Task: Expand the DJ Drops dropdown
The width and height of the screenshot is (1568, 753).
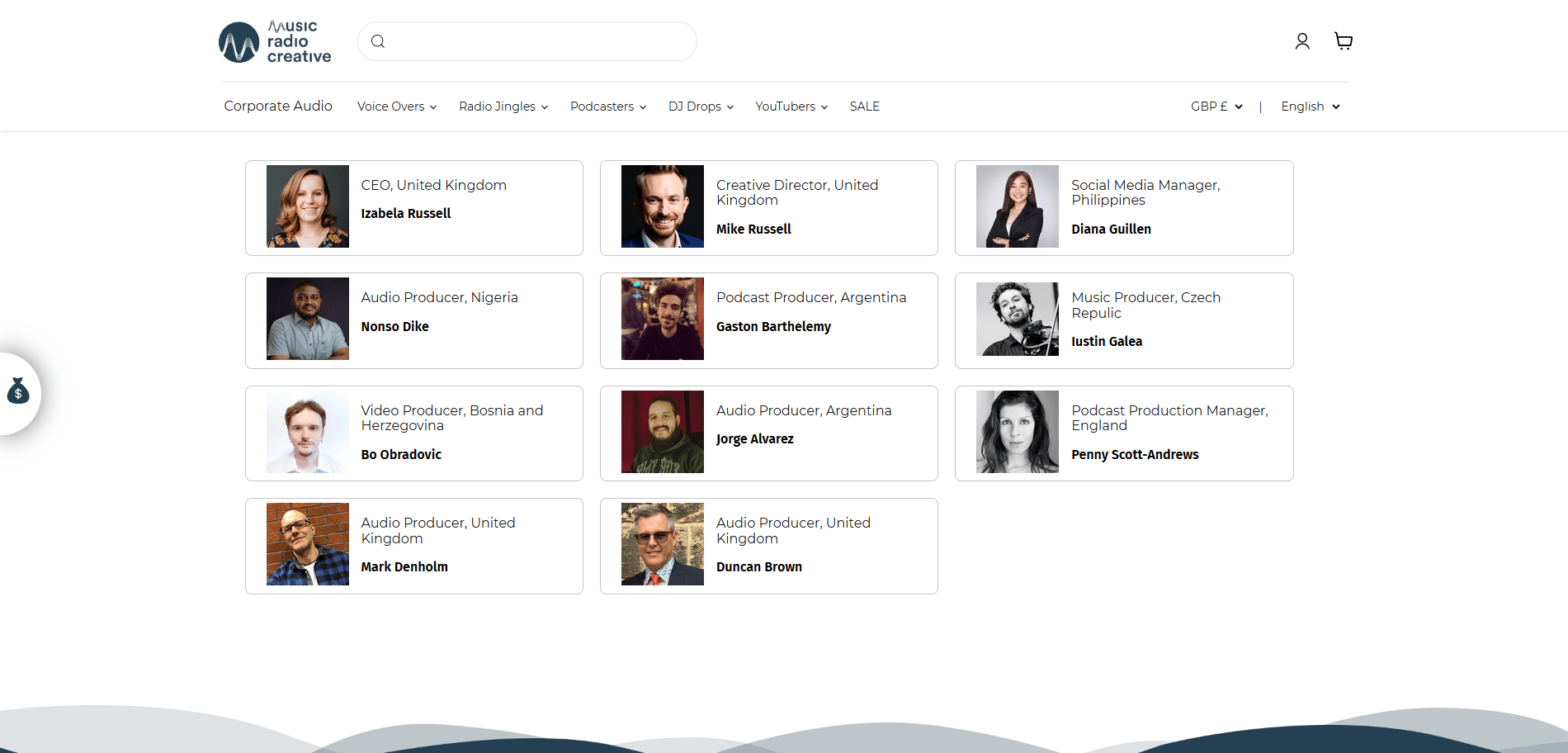Action: [700, 106]
